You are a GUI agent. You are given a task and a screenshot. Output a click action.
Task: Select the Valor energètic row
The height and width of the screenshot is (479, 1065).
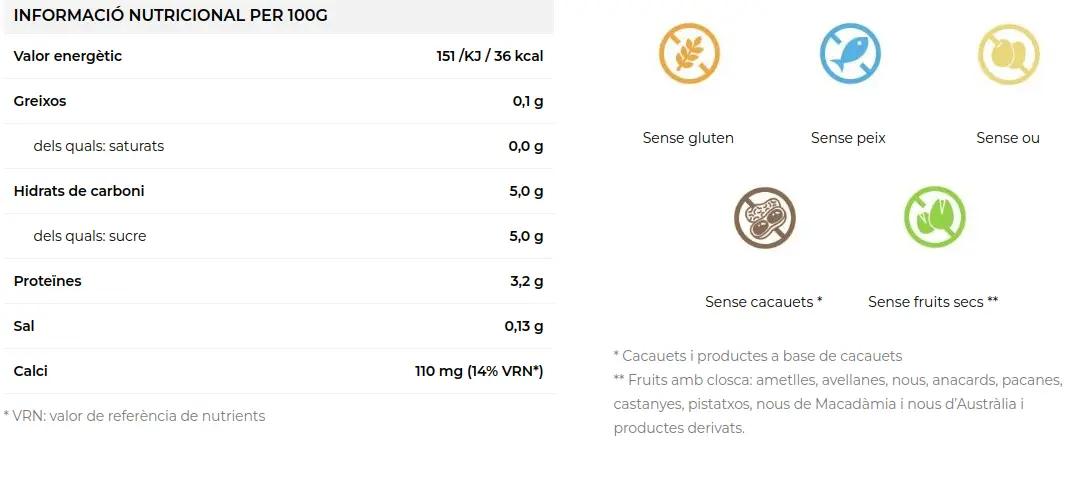(x=278, y=56)
